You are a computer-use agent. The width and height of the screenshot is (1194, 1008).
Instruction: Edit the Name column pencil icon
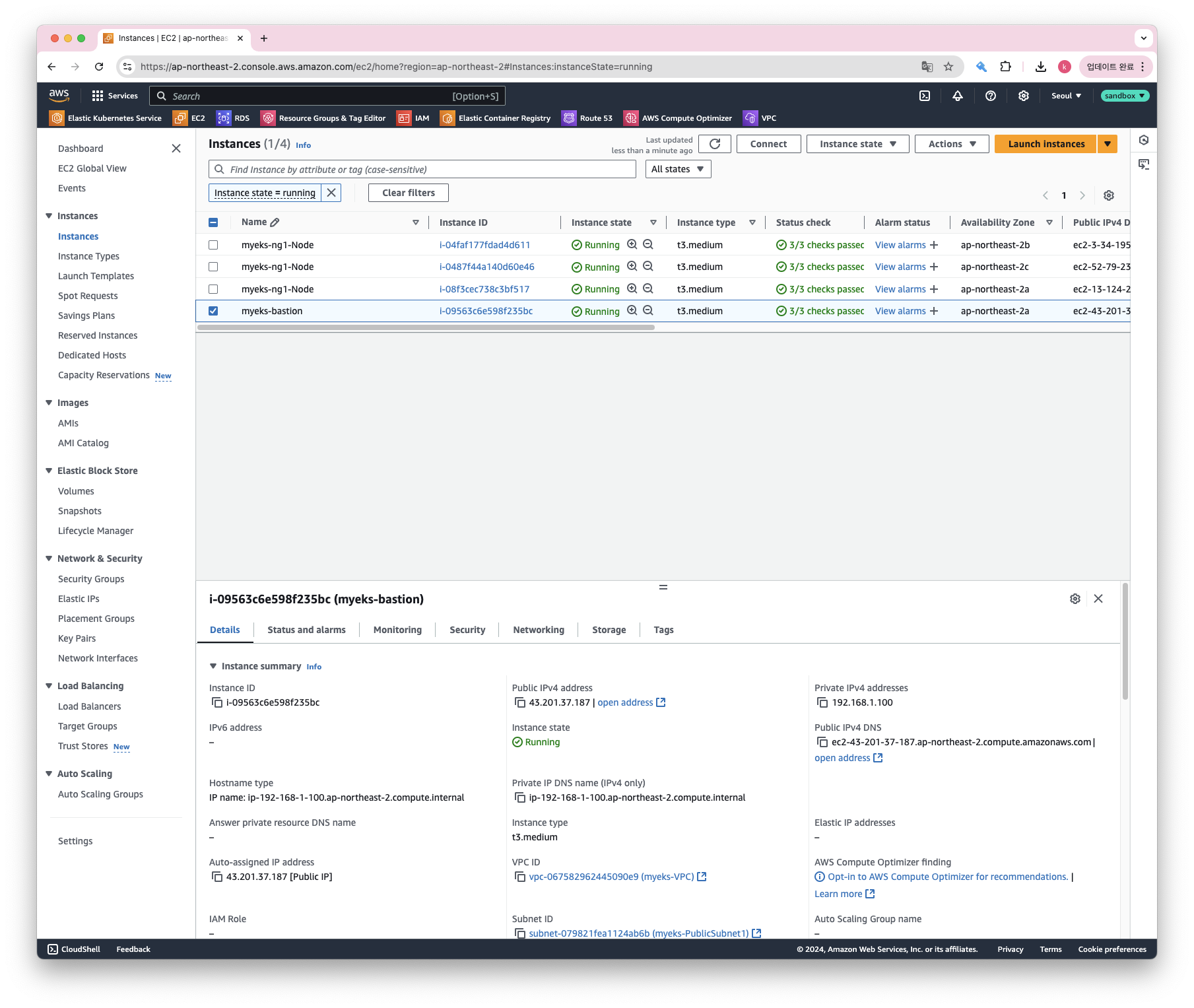click(x=275, y=222)
